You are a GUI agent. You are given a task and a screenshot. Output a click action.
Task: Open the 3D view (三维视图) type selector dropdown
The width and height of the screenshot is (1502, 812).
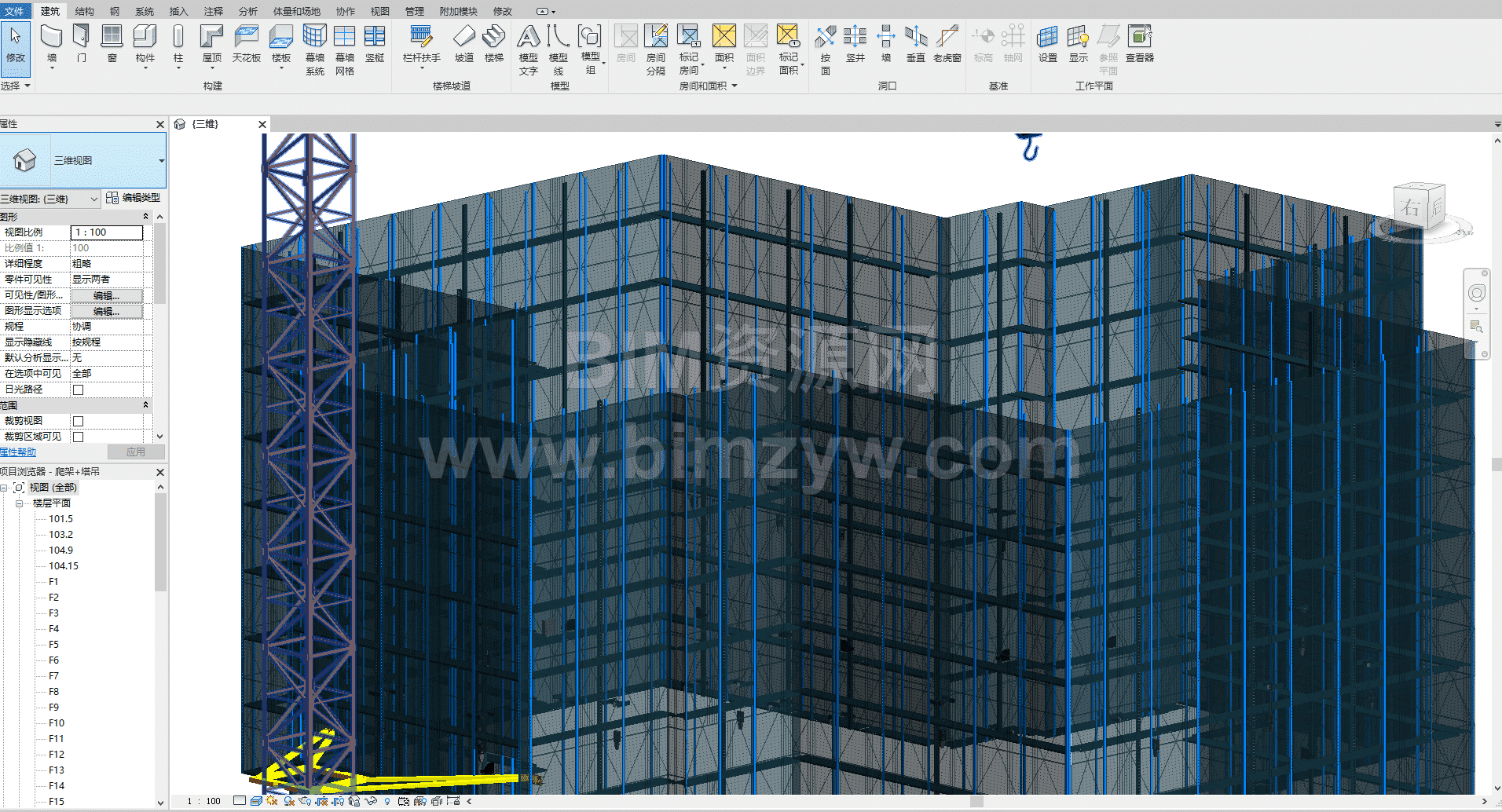(161, 160)
